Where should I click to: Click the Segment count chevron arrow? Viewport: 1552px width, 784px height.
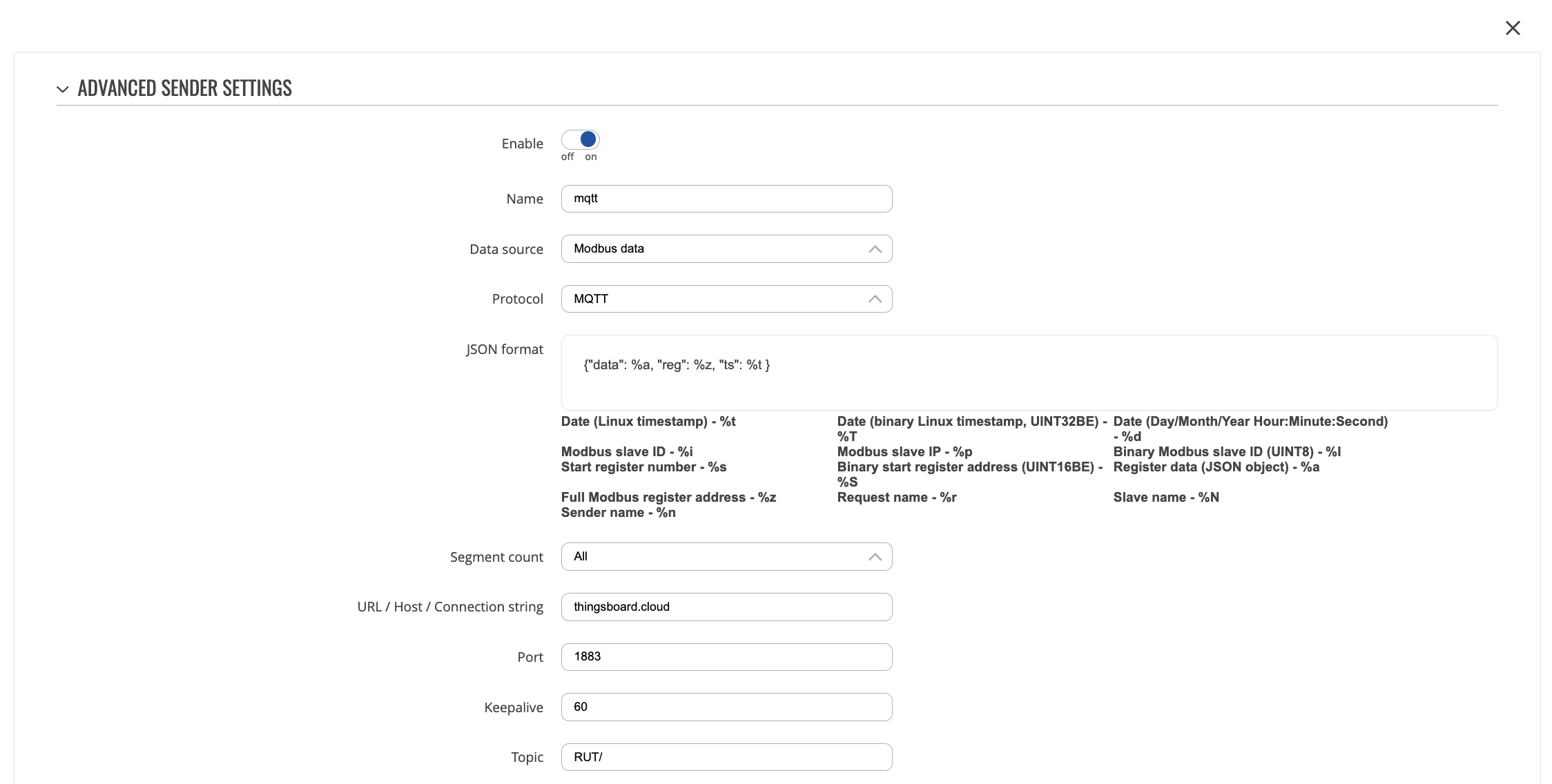tap(875, 557)
